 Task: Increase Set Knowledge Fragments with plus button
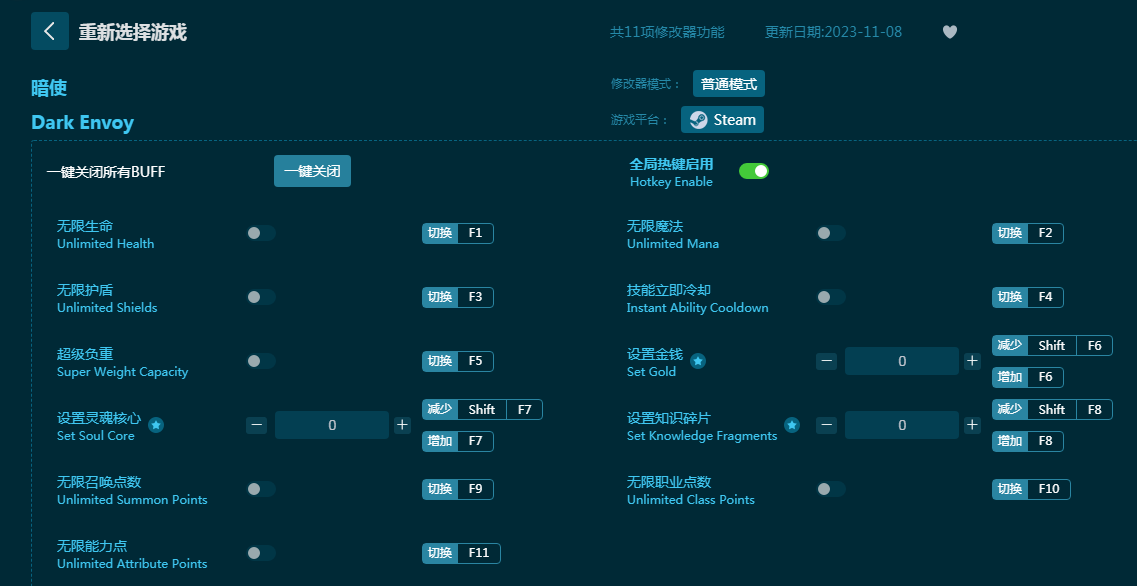coord(972,425)
